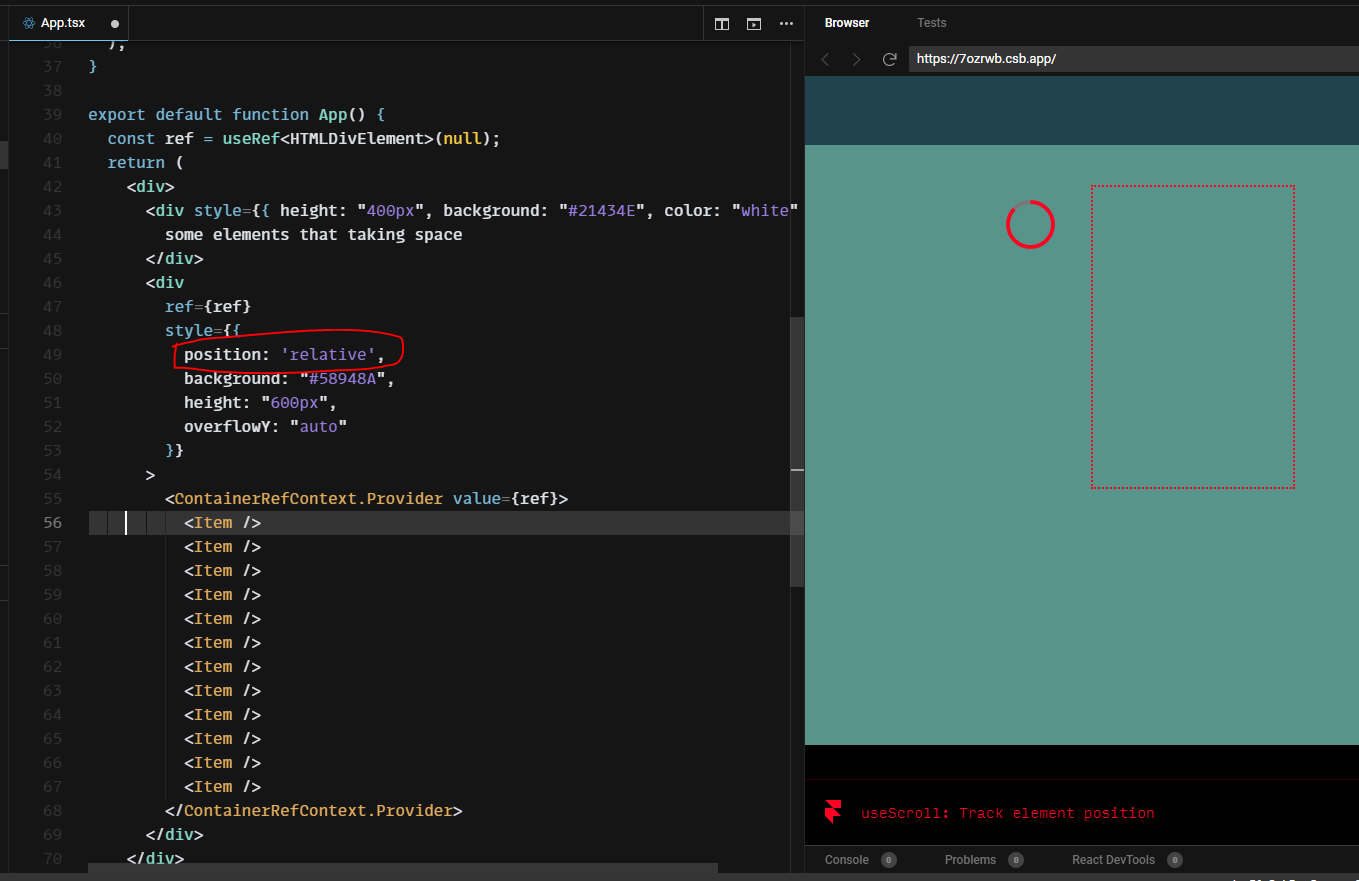Screen dimensions: 1359x881
Task: Click the React icon on the App.tsx tab
Action: (29, 22)
